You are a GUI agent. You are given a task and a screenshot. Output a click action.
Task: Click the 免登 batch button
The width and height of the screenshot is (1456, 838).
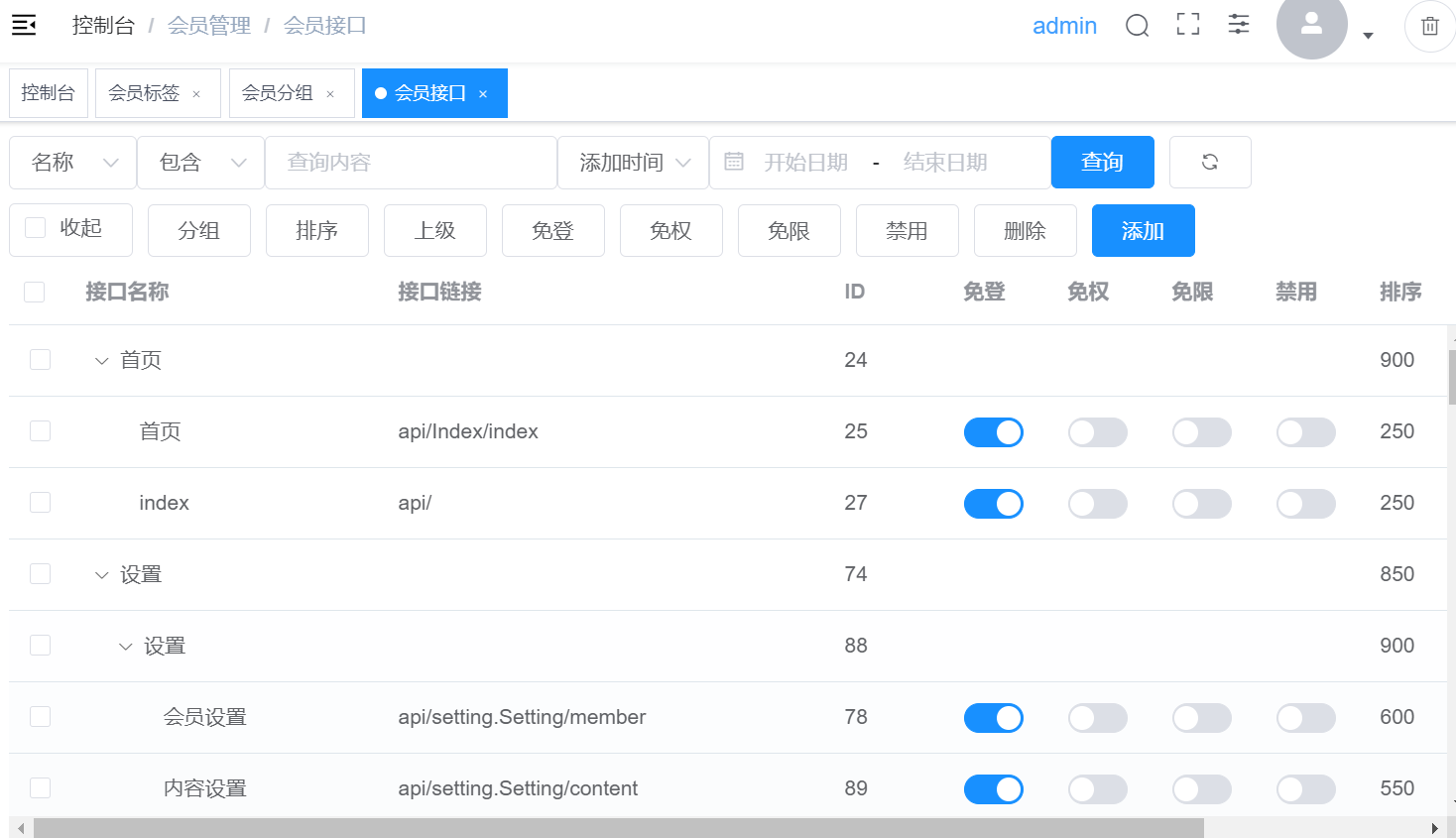click(x=552, y=230)
